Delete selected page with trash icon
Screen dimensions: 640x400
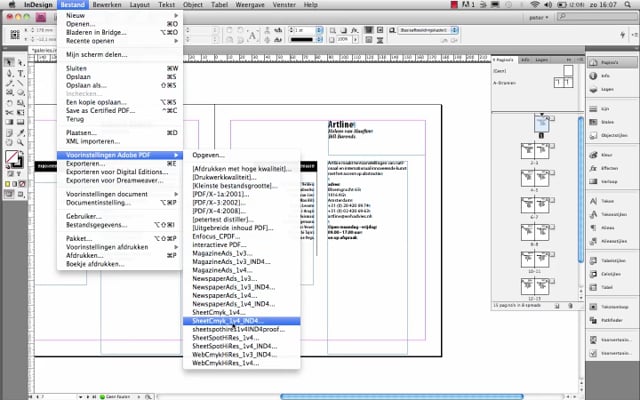571,306
